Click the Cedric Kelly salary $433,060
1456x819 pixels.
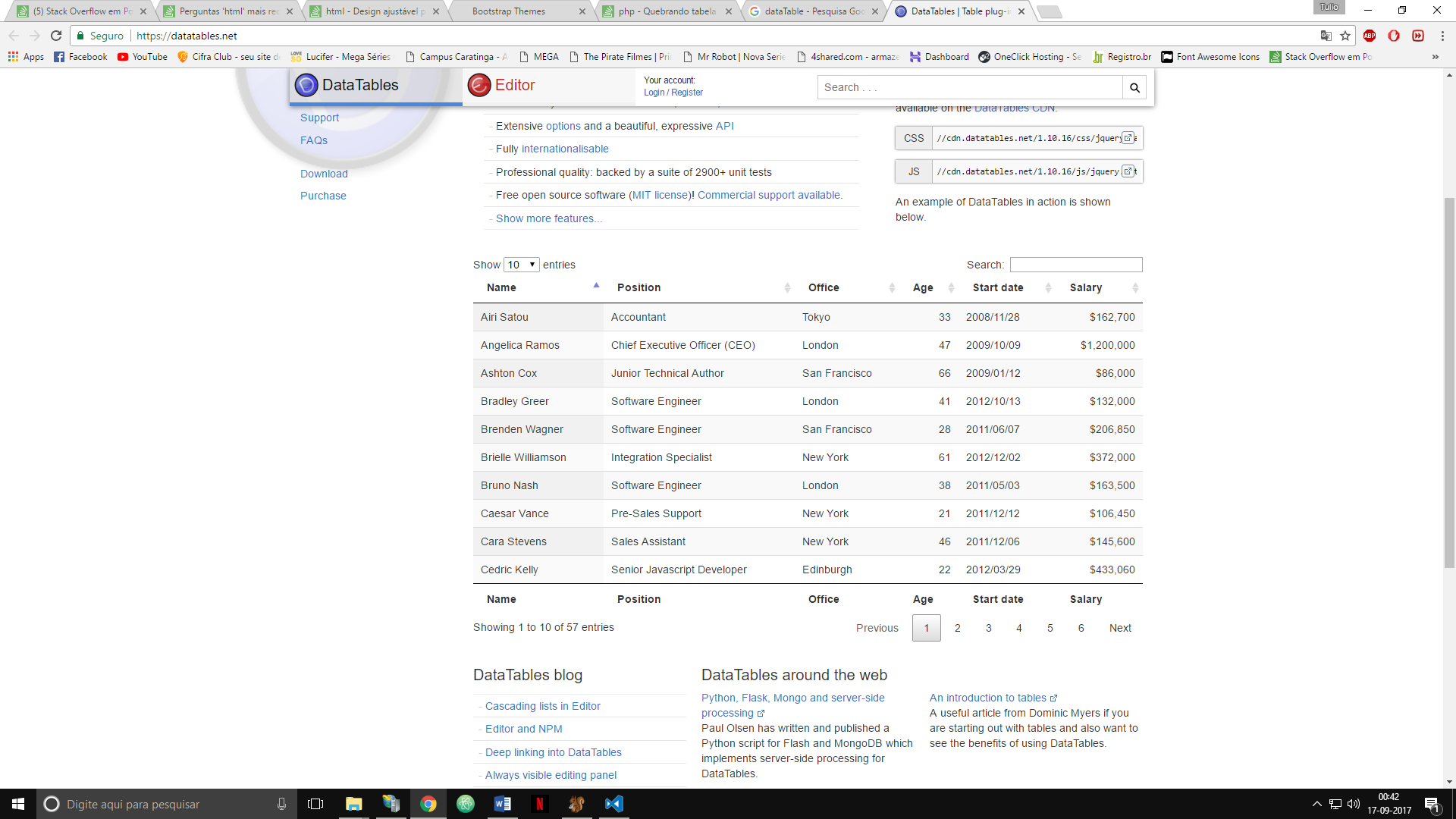point(1112,570)
